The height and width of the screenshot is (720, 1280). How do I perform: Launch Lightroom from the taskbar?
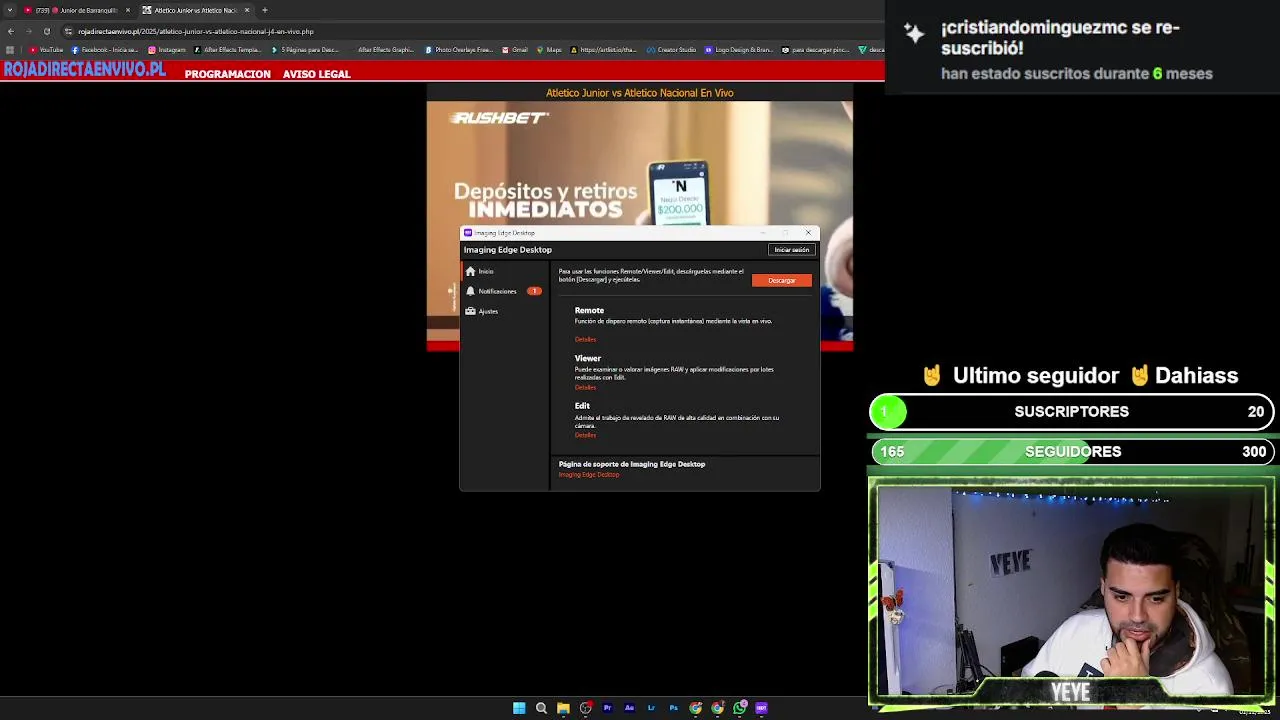pos(651,708)
